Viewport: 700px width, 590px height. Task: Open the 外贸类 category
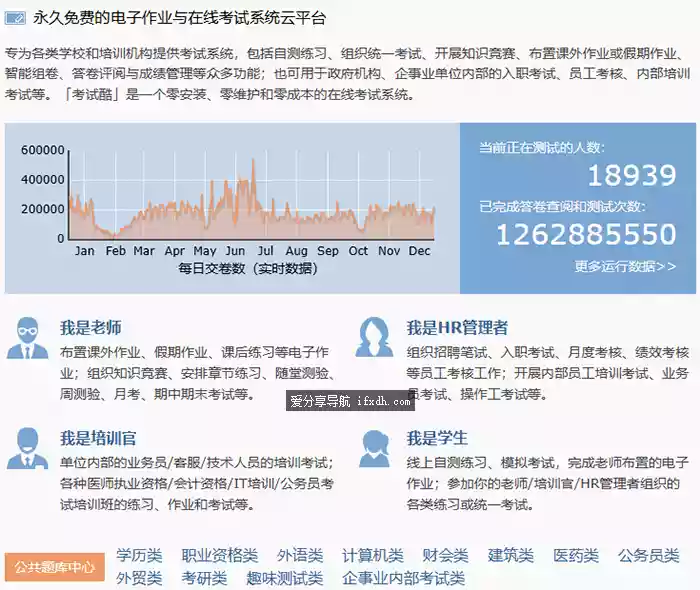pos(139,578)
